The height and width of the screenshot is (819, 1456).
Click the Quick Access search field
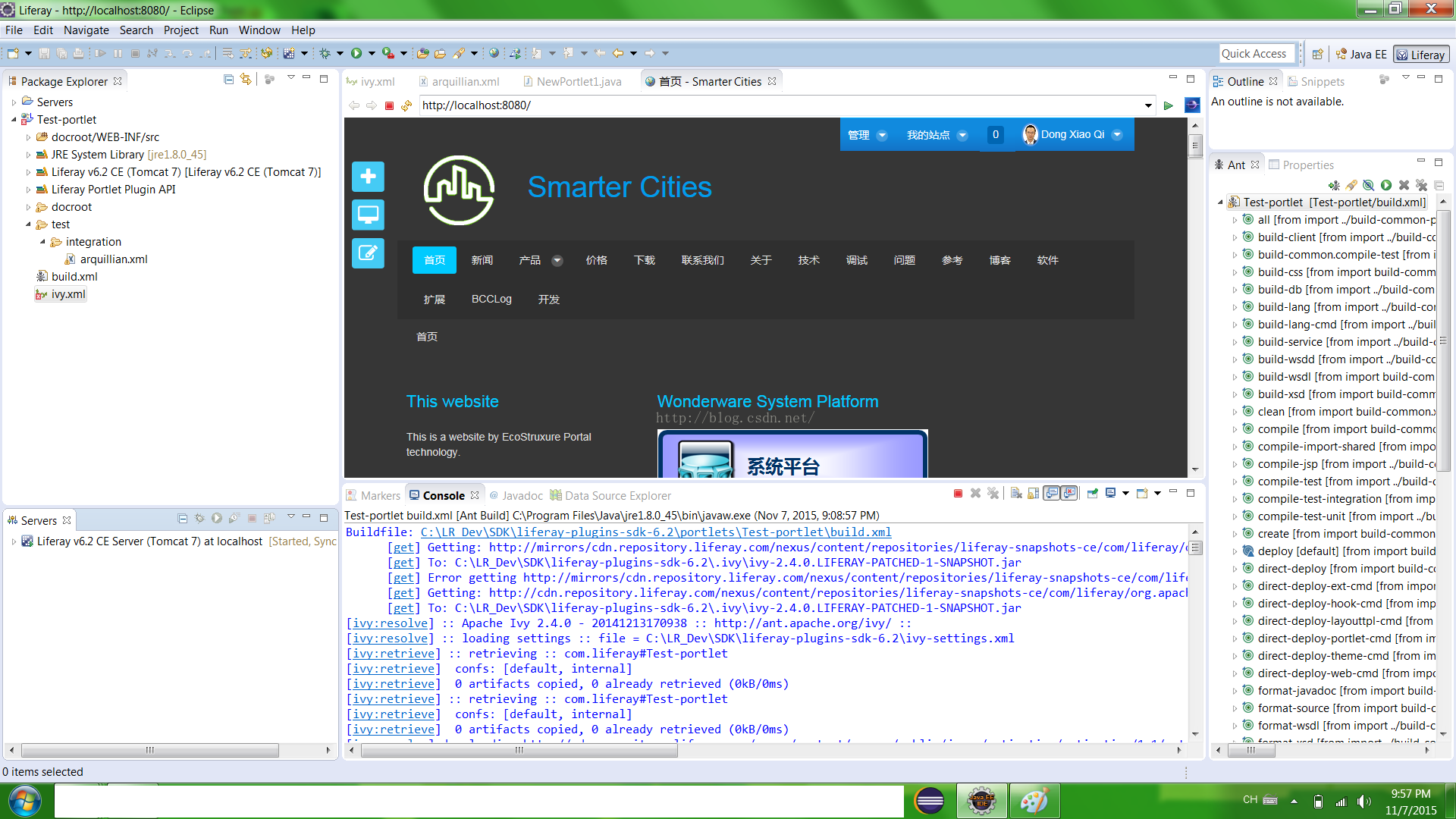point(1257,54)
